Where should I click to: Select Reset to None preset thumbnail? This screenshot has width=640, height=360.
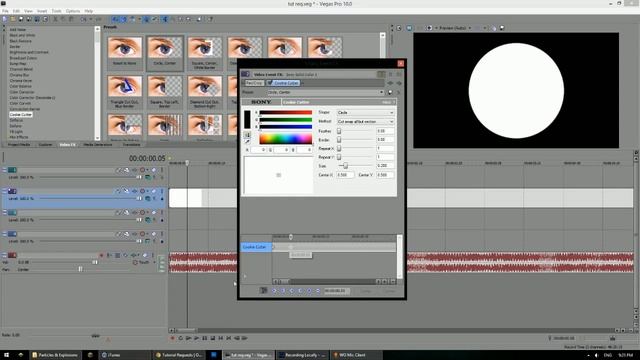tap(125, 53)
